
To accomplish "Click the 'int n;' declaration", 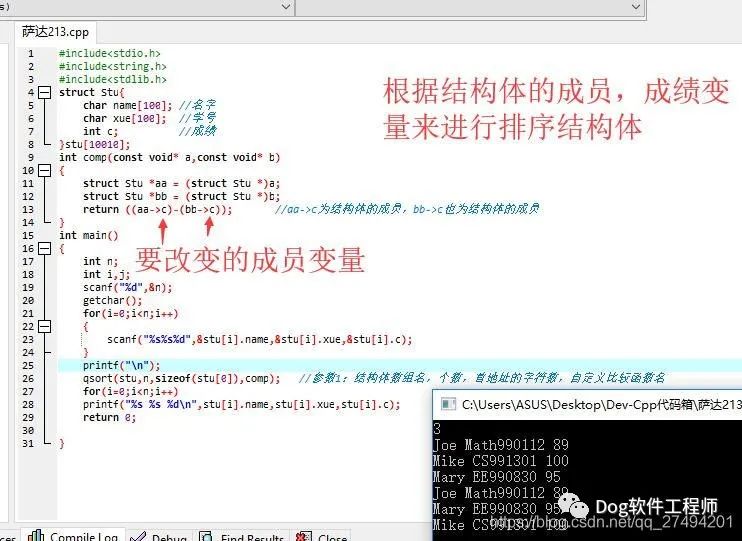I will (100, 262).
